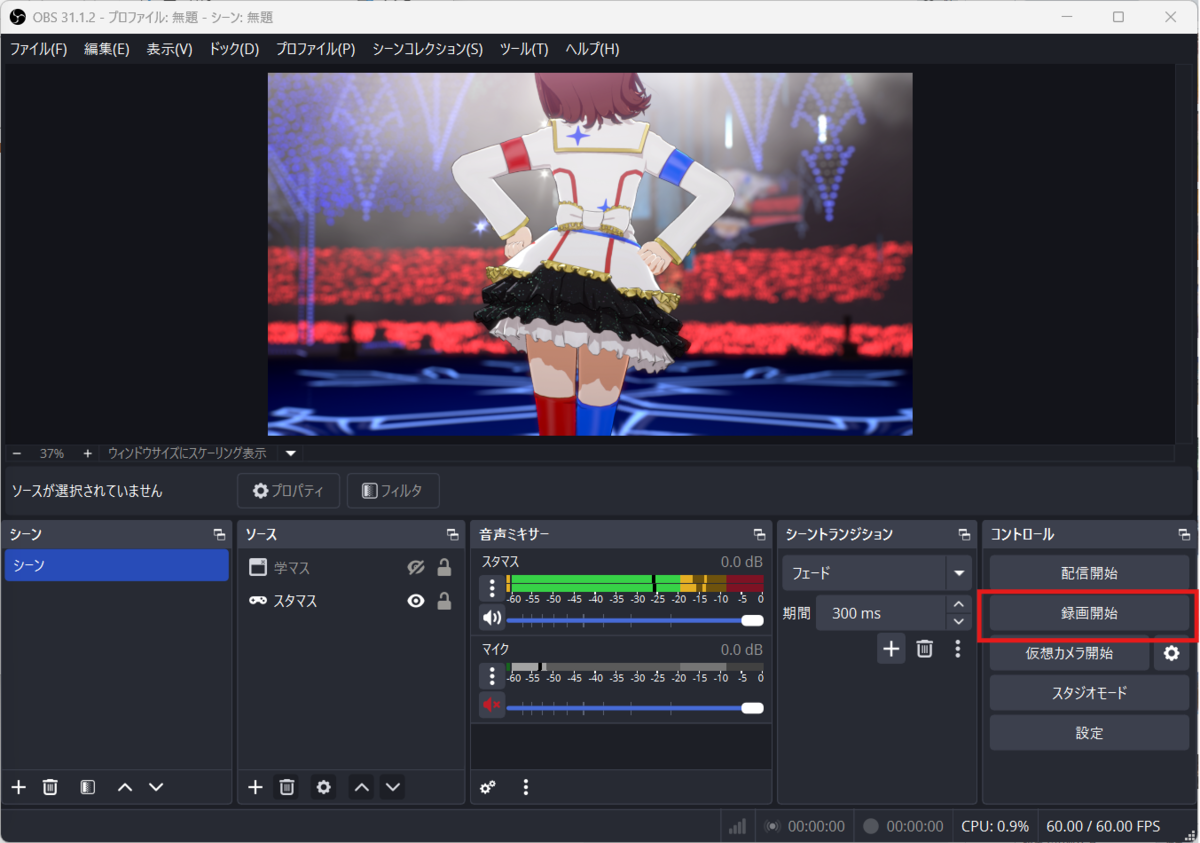1200x843 pixels.
Task: Open the シーンコレクション(S) menu
Action: (x=427, y=49)
